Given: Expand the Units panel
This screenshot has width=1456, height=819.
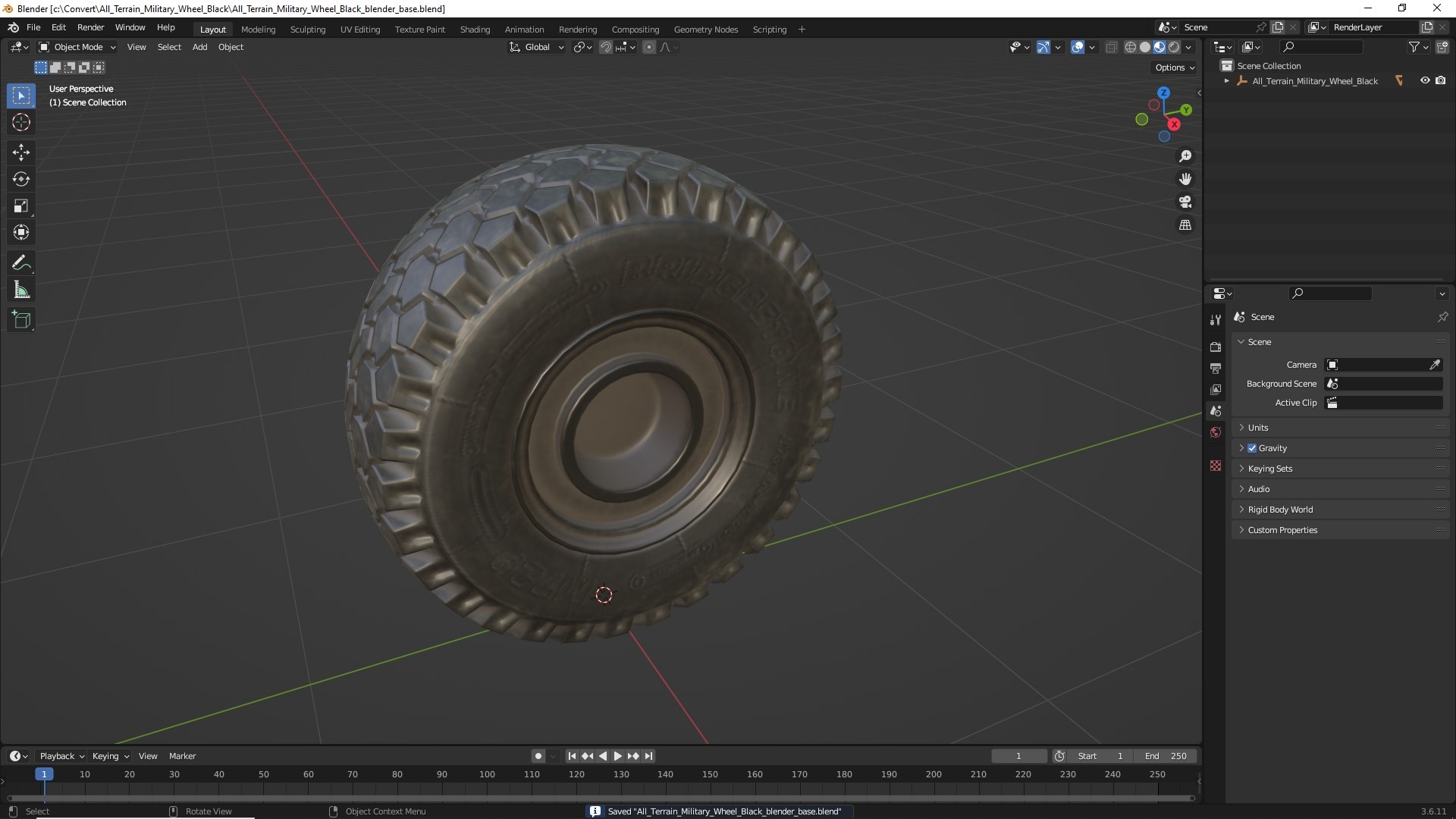Looking at the screenshot, I should pos(1340,428).
